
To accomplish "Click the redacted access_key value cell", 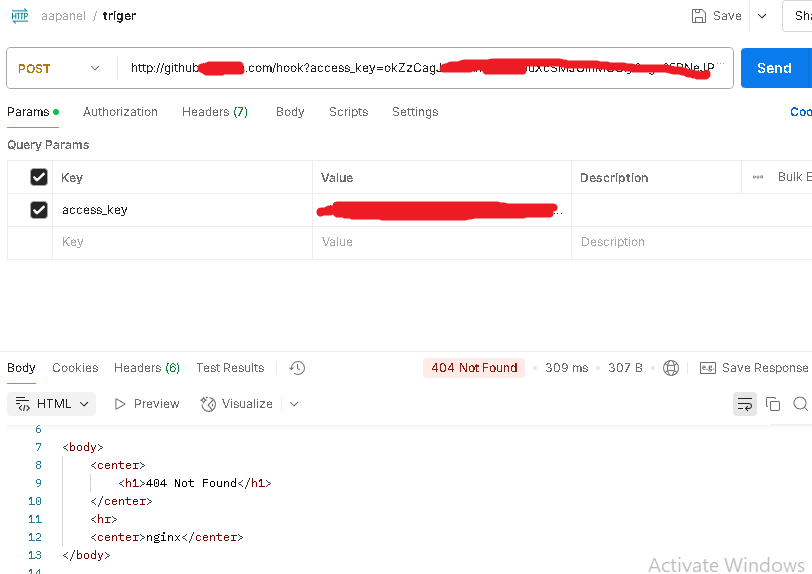I will [442, 210].
